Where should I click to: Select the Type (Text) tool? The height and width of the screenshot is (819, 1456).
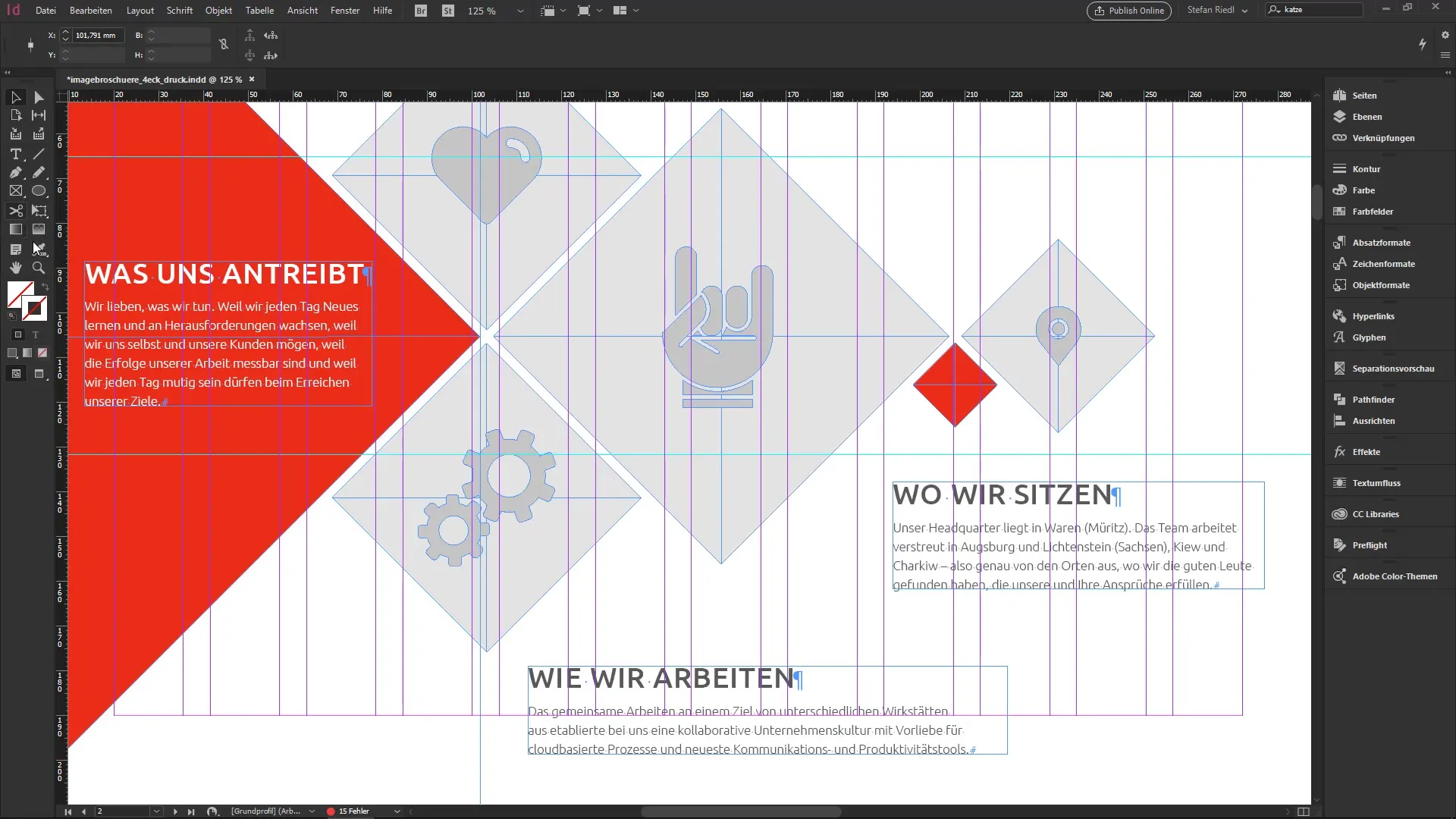15,154
